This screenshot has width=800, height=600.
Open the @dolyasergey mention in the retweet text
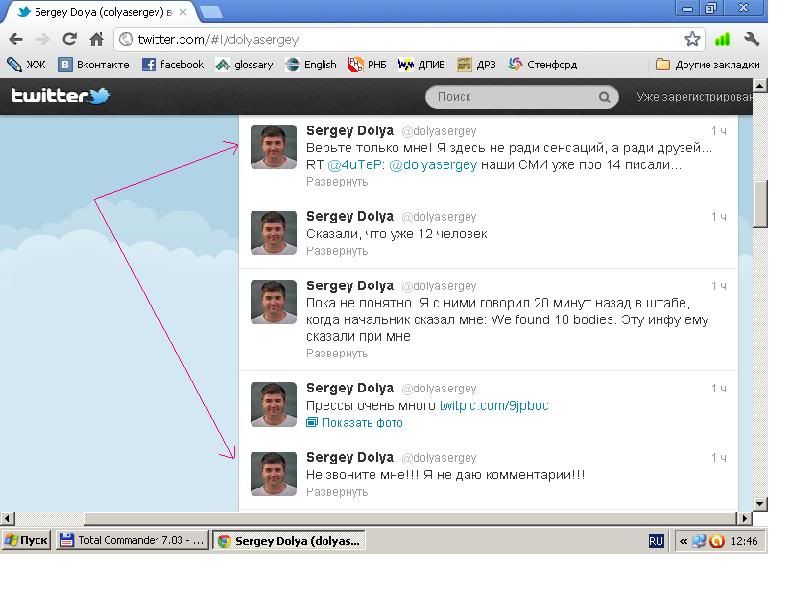point(433,165)
